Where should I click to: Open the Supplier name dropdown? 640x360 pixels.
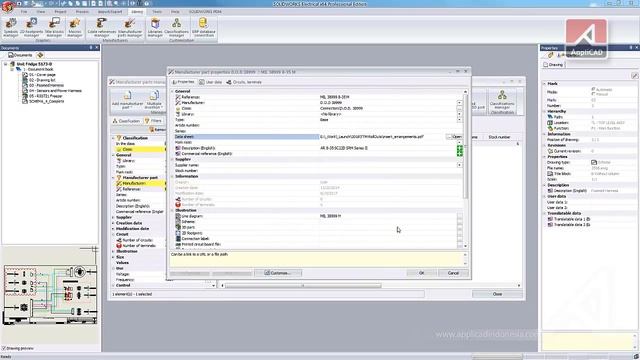460,165
